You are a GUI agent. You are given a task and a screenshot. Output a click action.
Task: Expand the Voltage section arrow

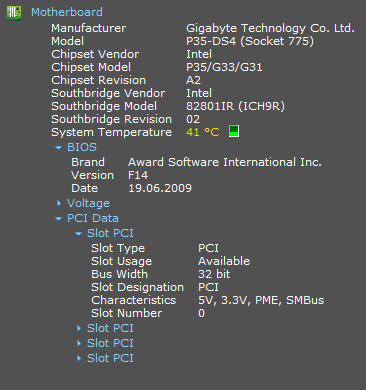coord(59,203)
